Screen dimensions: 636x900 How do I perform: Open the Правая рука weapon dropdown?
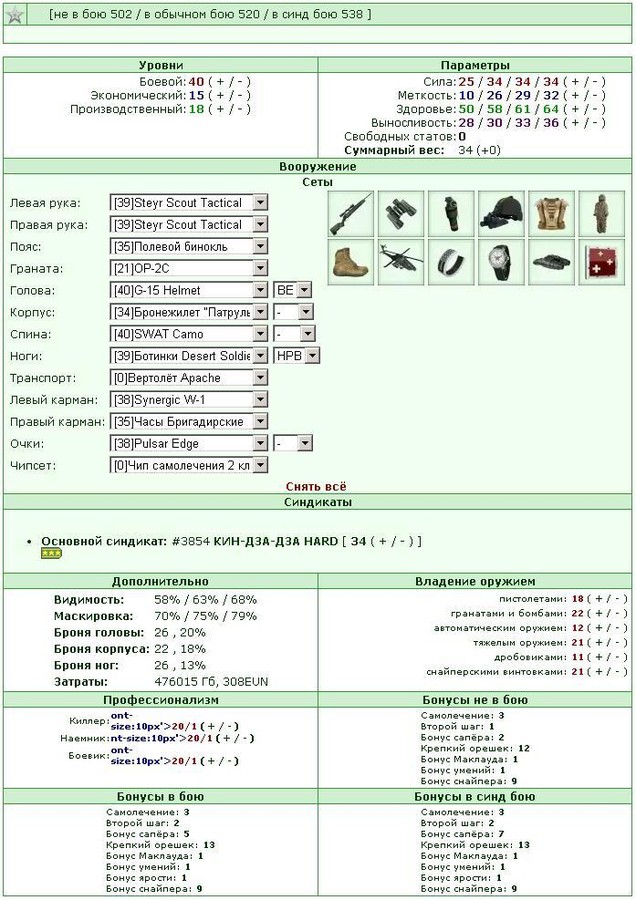pos(189,224)
